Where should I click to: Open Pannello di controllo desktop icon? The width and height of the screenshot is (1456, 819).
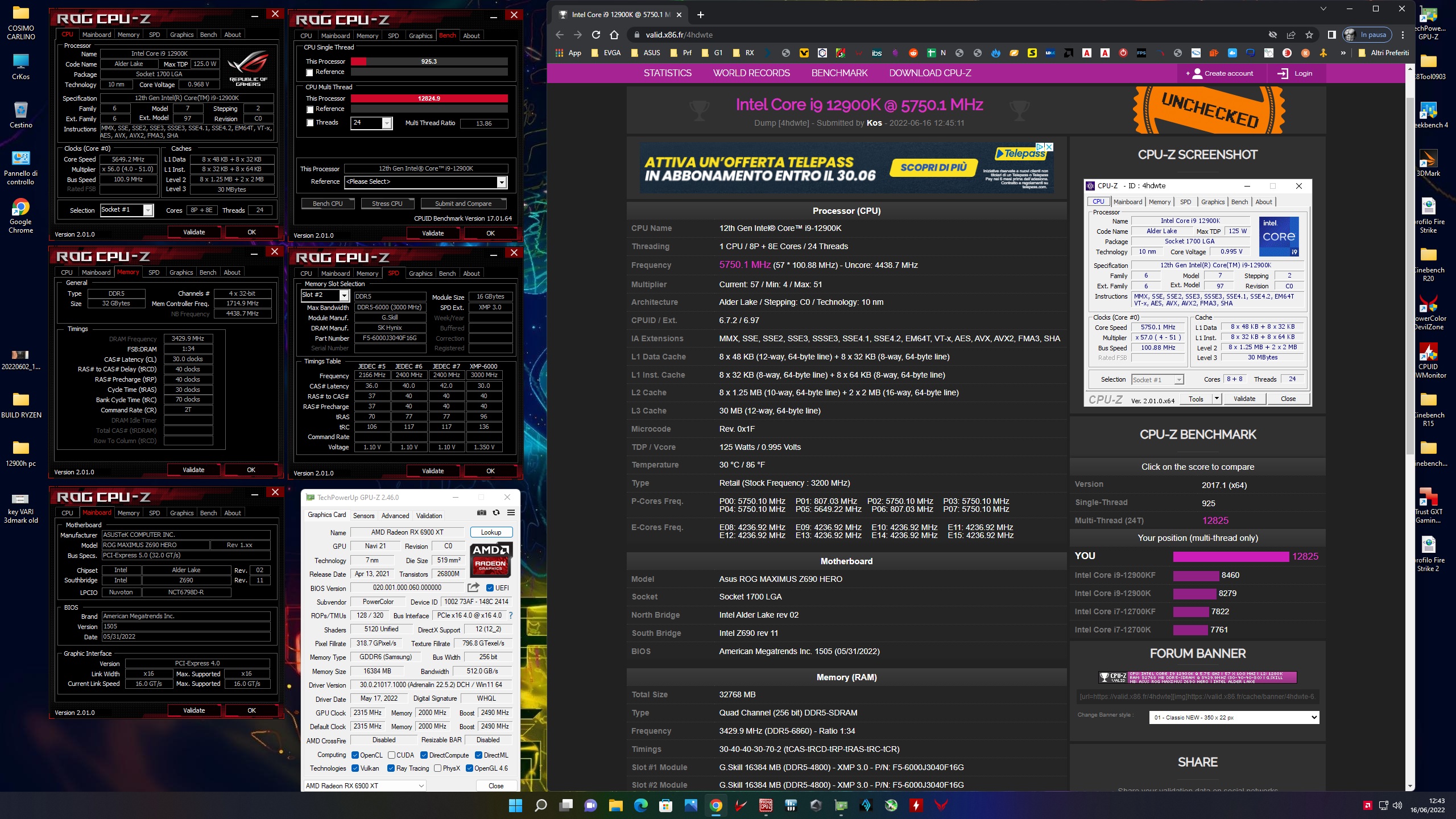coord(20,167)
